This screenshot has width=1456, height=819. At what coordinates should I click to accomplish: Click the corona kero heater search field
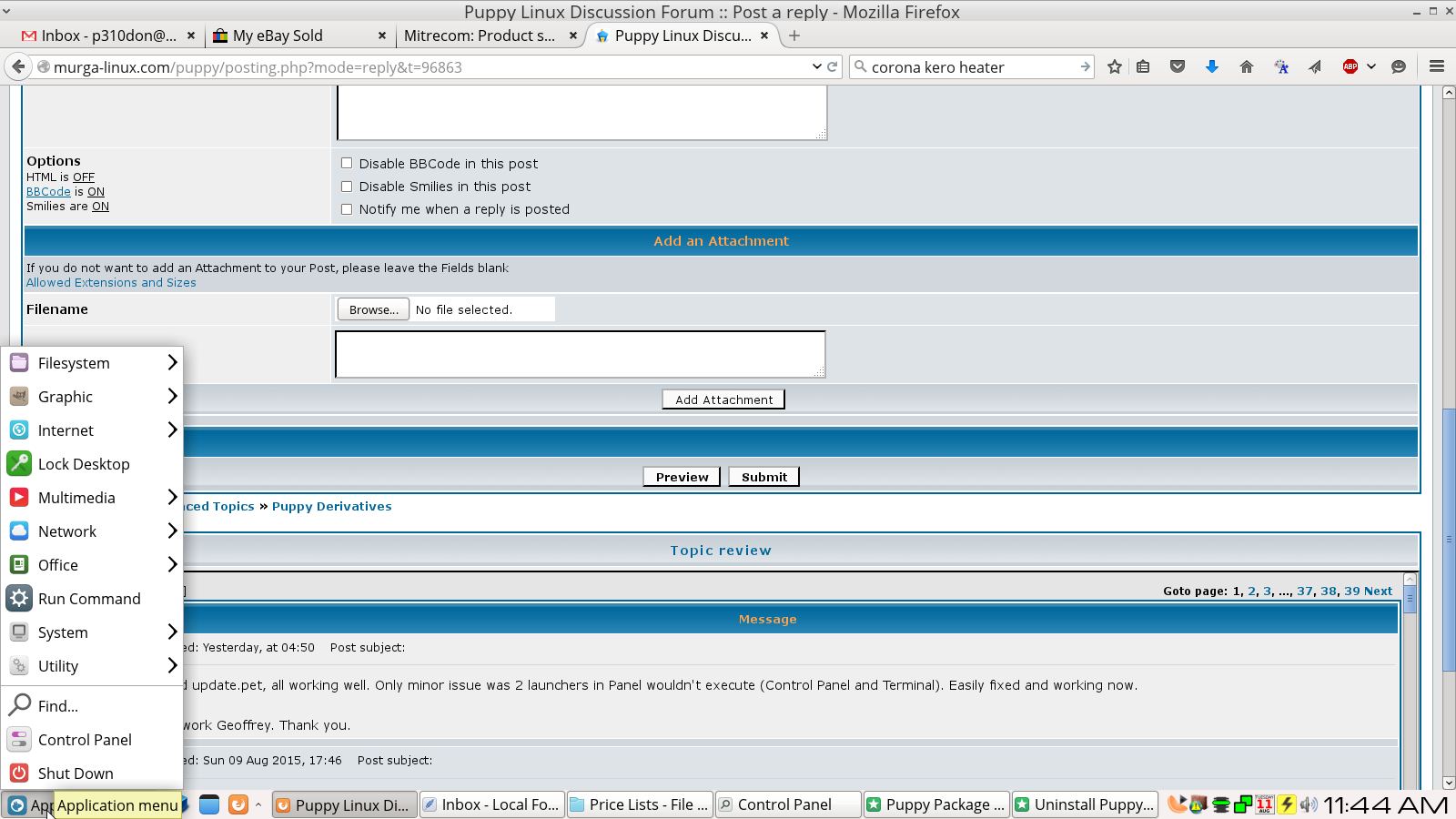[x=972, y=66]
